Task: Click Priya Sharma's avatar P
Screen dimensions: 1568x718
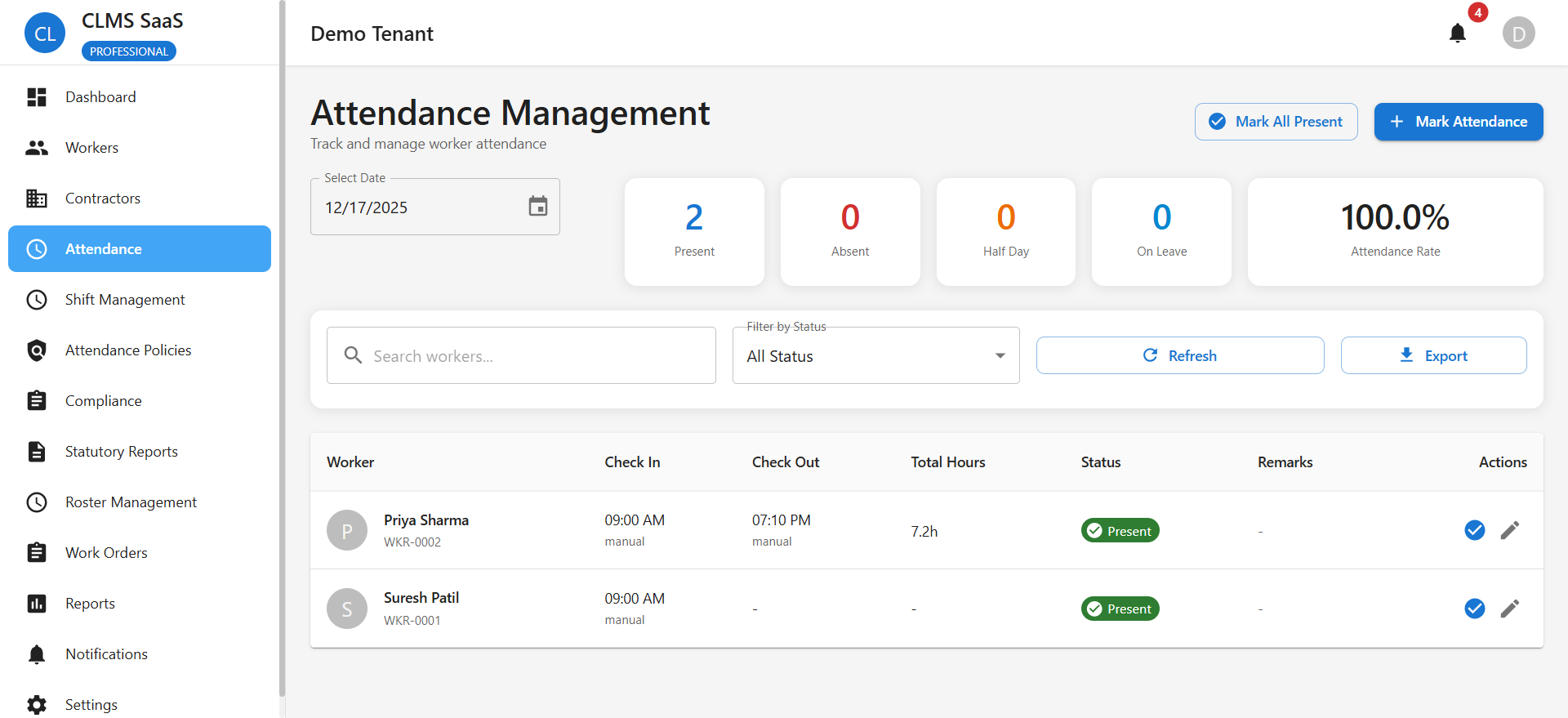Action: coord(347,531)
